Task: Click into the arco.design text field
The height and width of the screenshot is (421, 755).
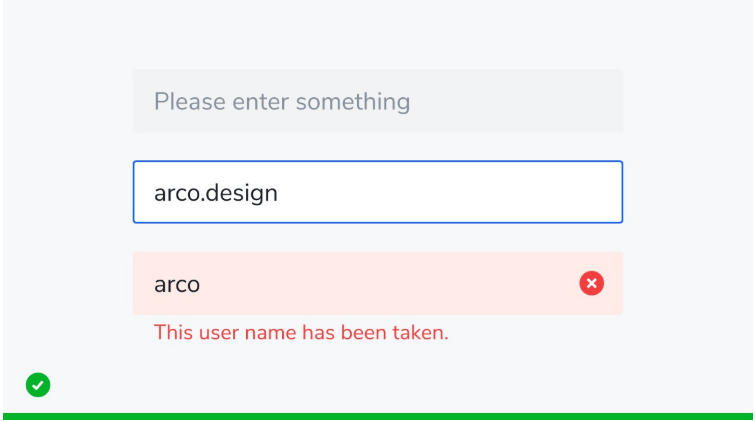Action: (377, 192)
